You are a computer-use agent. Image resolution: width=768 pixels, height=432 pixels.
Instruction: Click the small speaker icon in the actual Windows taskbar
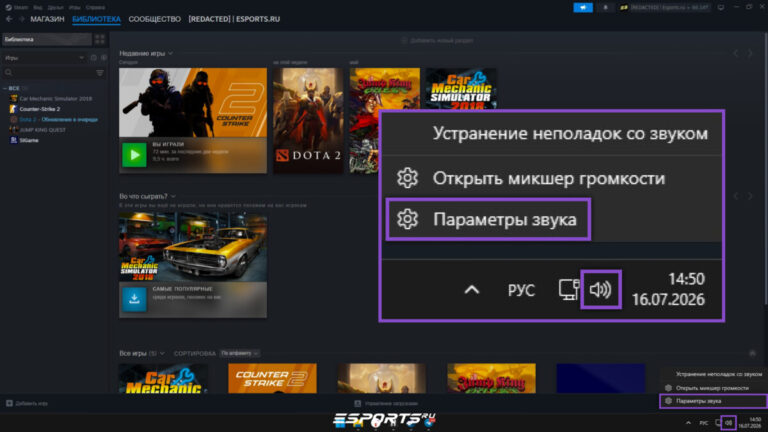728,423
